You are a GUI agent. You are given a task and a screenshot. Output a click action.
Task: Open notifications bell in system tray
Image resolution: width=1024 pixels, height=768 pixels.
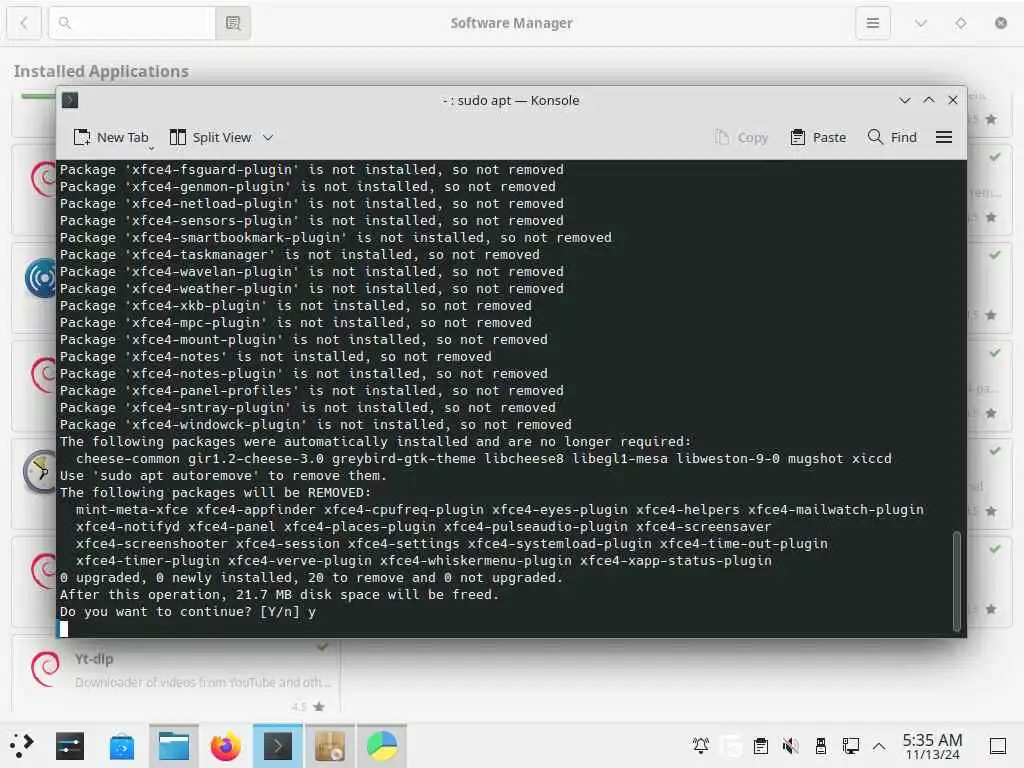[701, 746]
